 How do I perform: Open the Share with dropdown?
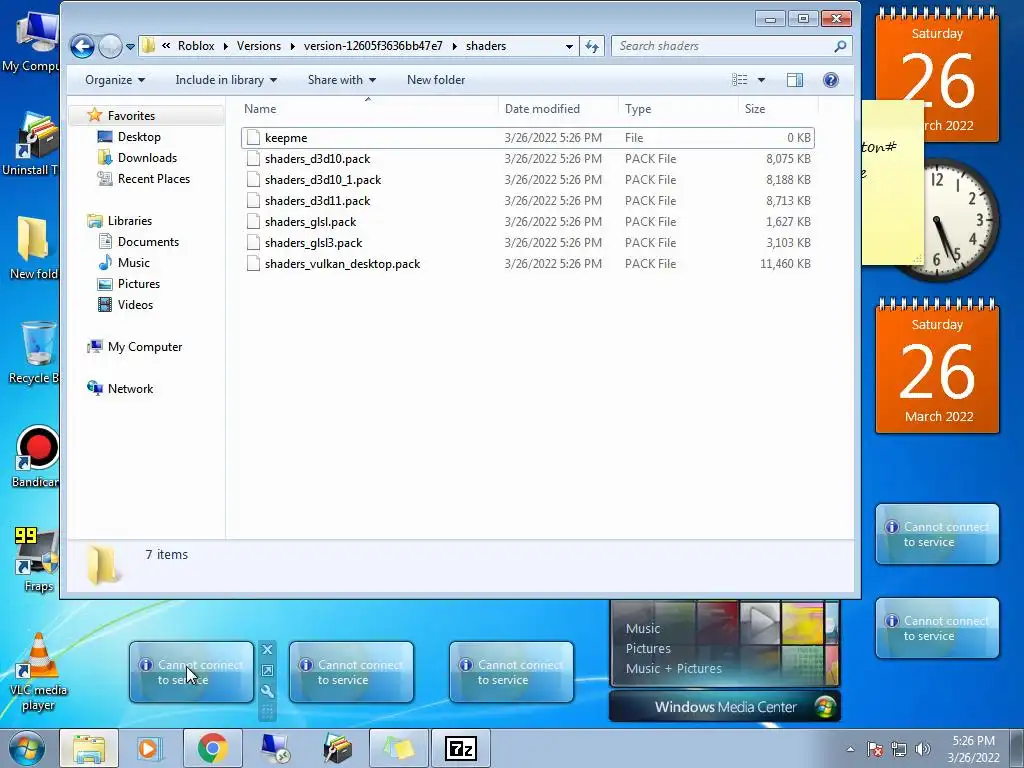[342, 80]
